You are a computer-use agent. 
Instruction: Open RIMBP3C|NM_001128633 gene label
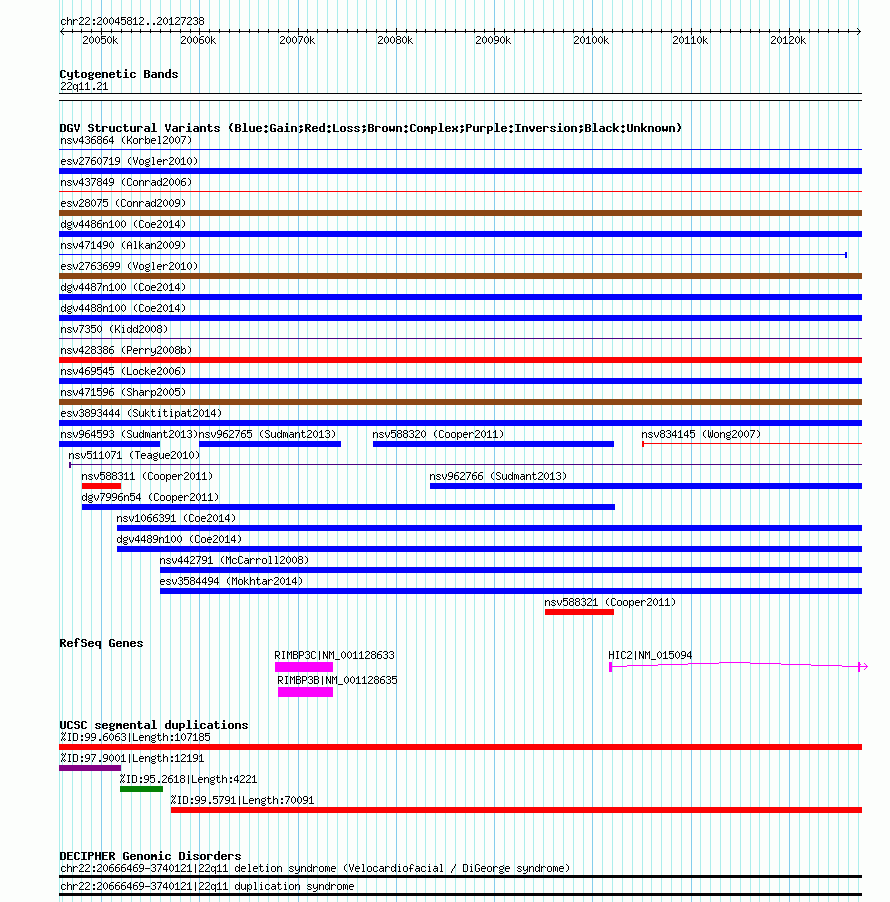pos(334,655)
